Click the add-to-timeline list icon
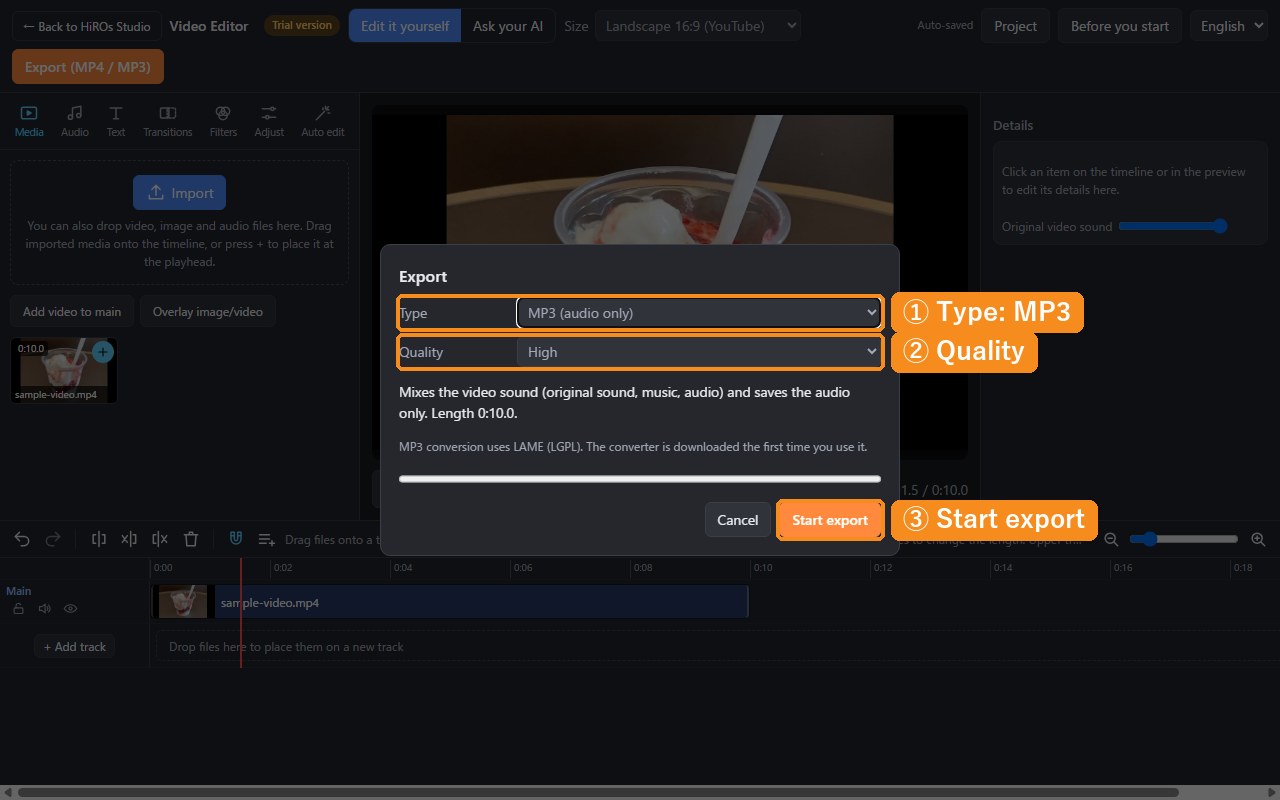The width and height of the screenshot is (1280, 800). coord(267,539)
